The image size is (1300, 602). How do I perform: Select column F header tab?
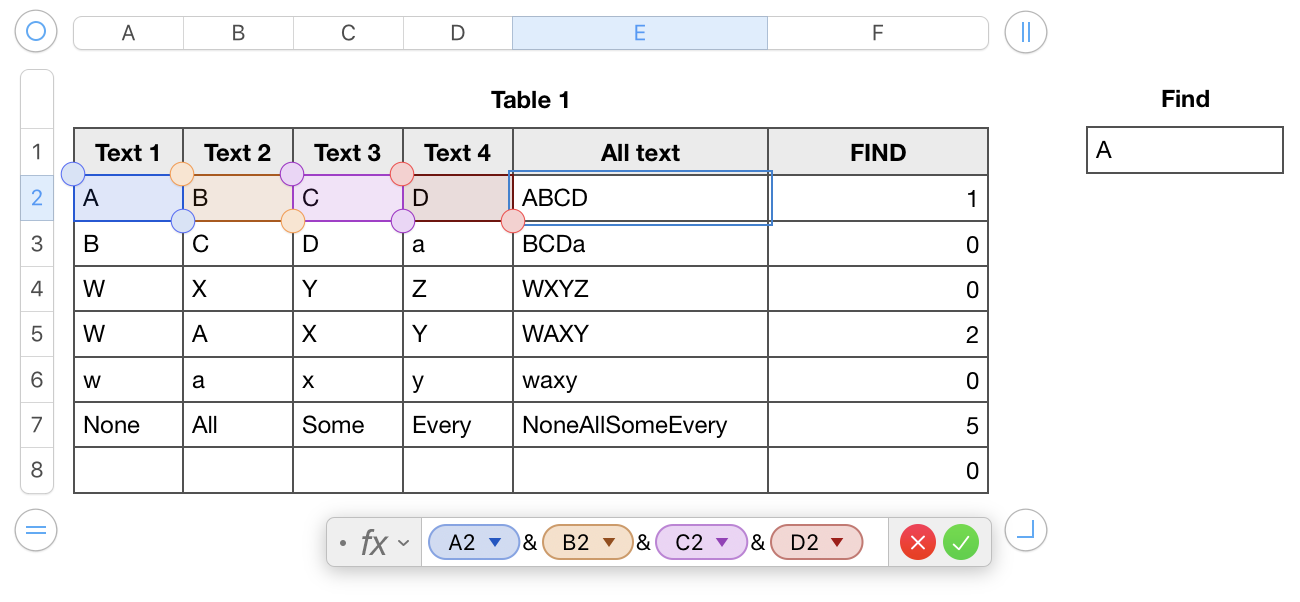[x=877, y=33]
